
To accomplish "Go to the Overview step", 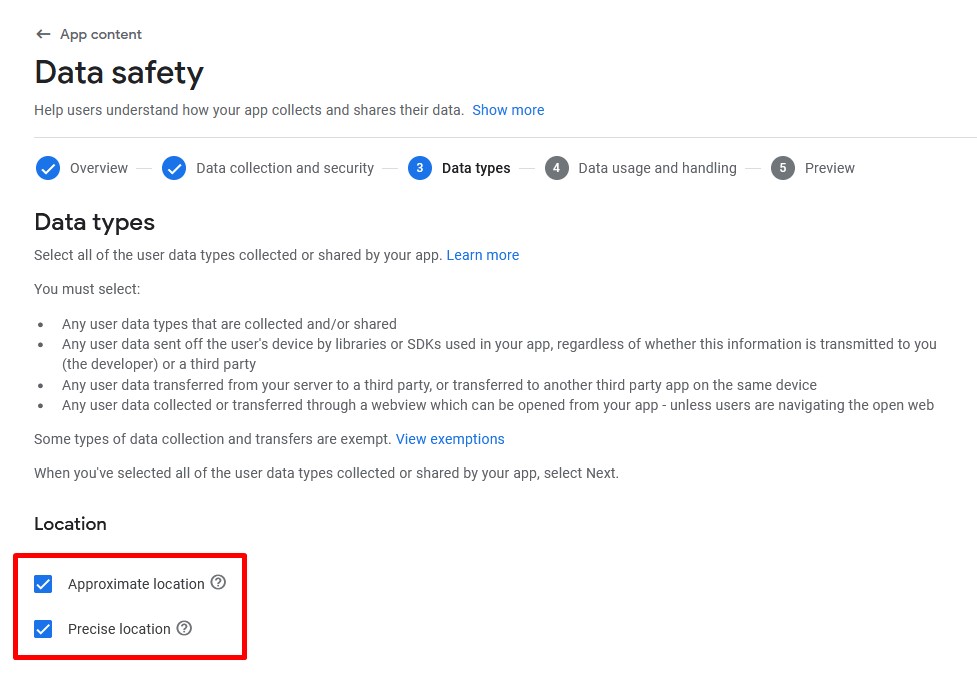I will (99, 168).
